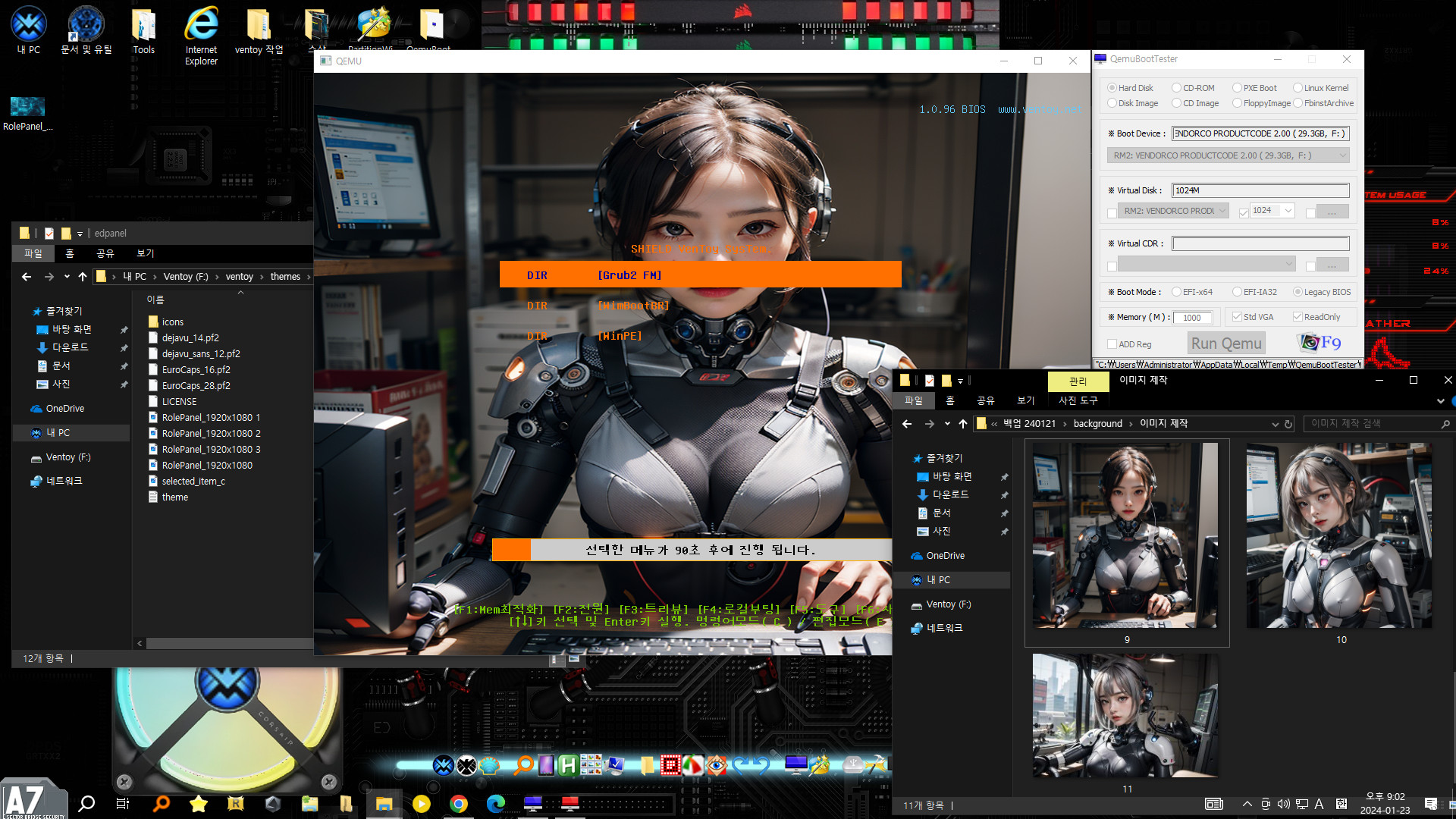Open the orange magnifier dock icon

pyautogui.click(x=523, y=764)
